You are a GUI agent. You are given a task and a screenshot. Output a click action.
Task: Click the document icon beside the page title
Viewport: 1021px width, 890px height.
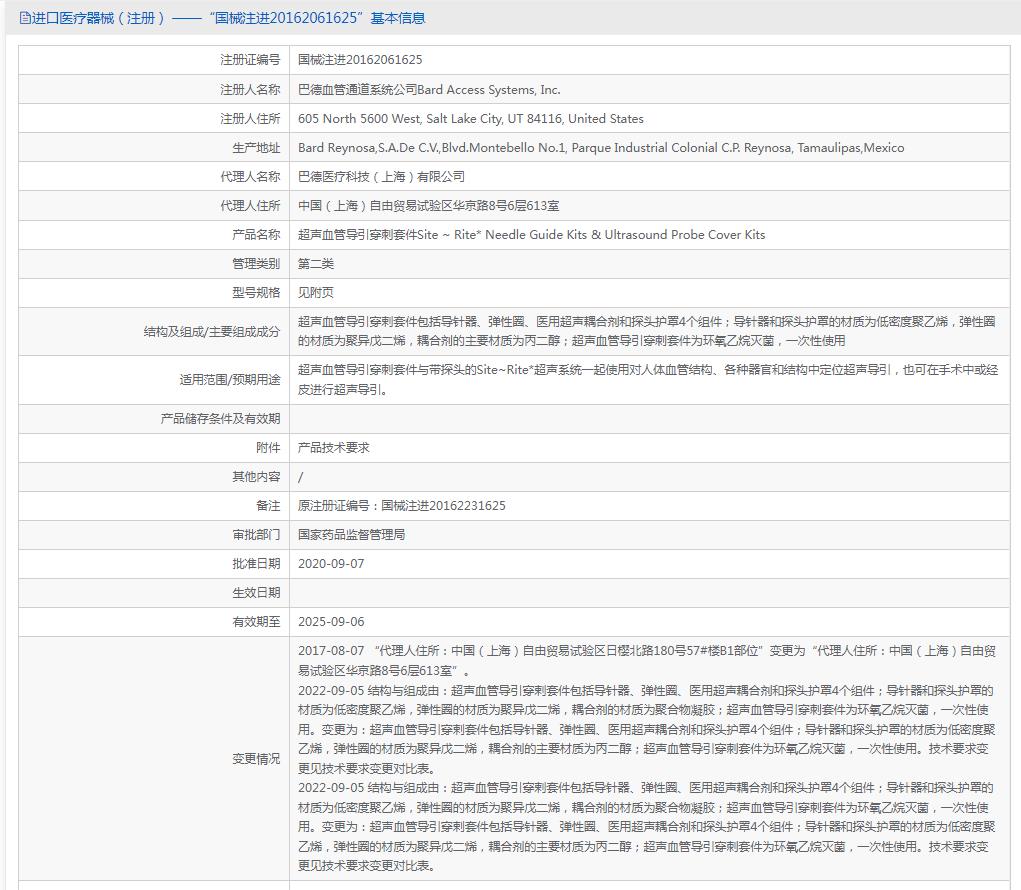(x=25, y=18)
